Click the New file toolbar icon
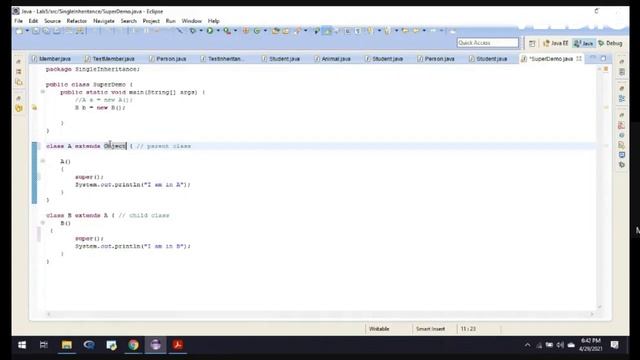 19,31
